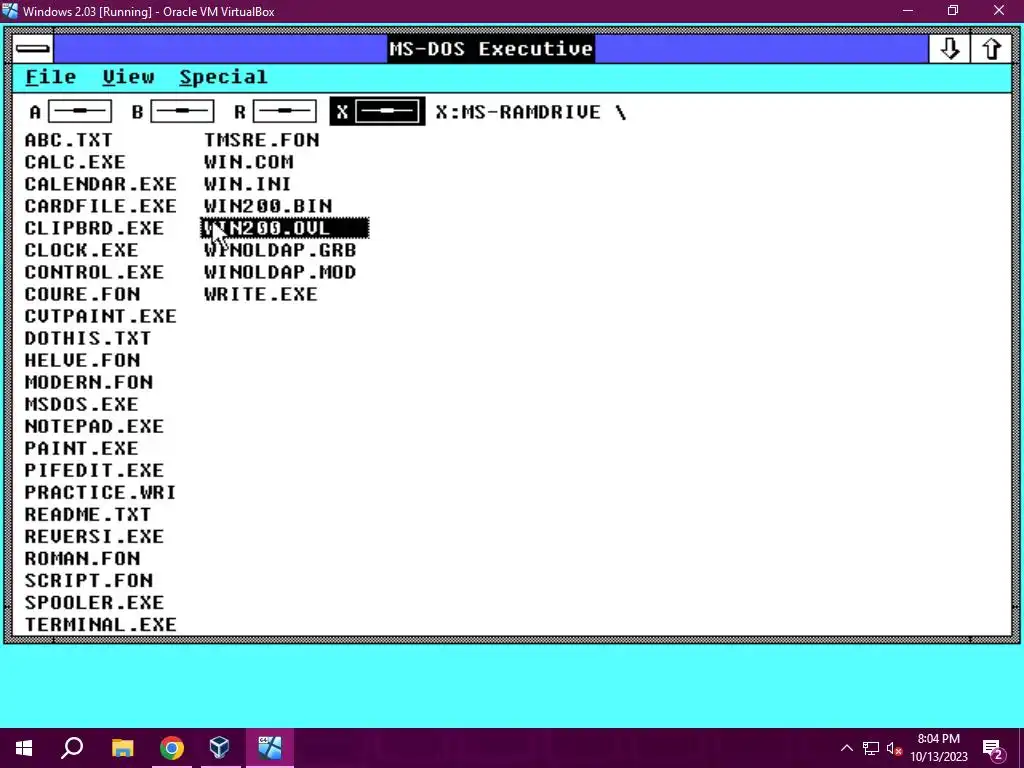
Task: Open the File menu
Action: coord(50,77)
